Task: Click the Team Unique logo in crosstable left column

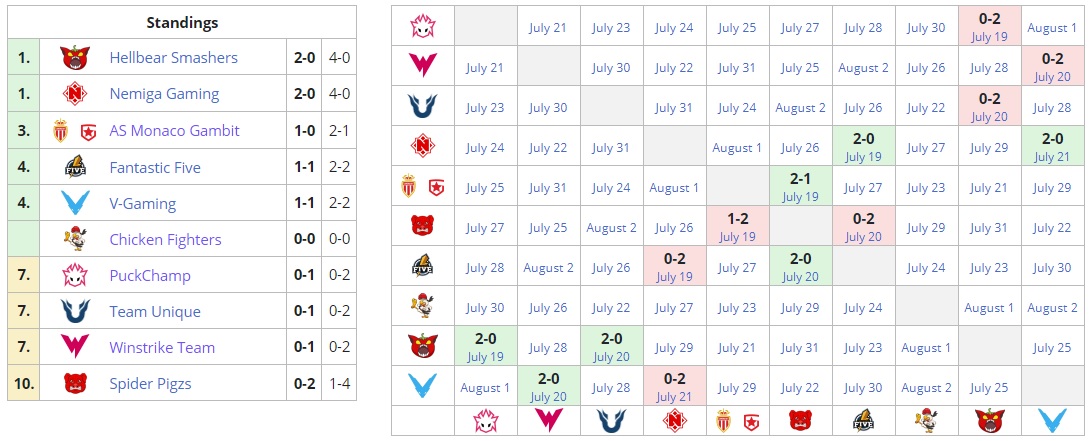Action: pyautogui.click(x=422, y=107)
